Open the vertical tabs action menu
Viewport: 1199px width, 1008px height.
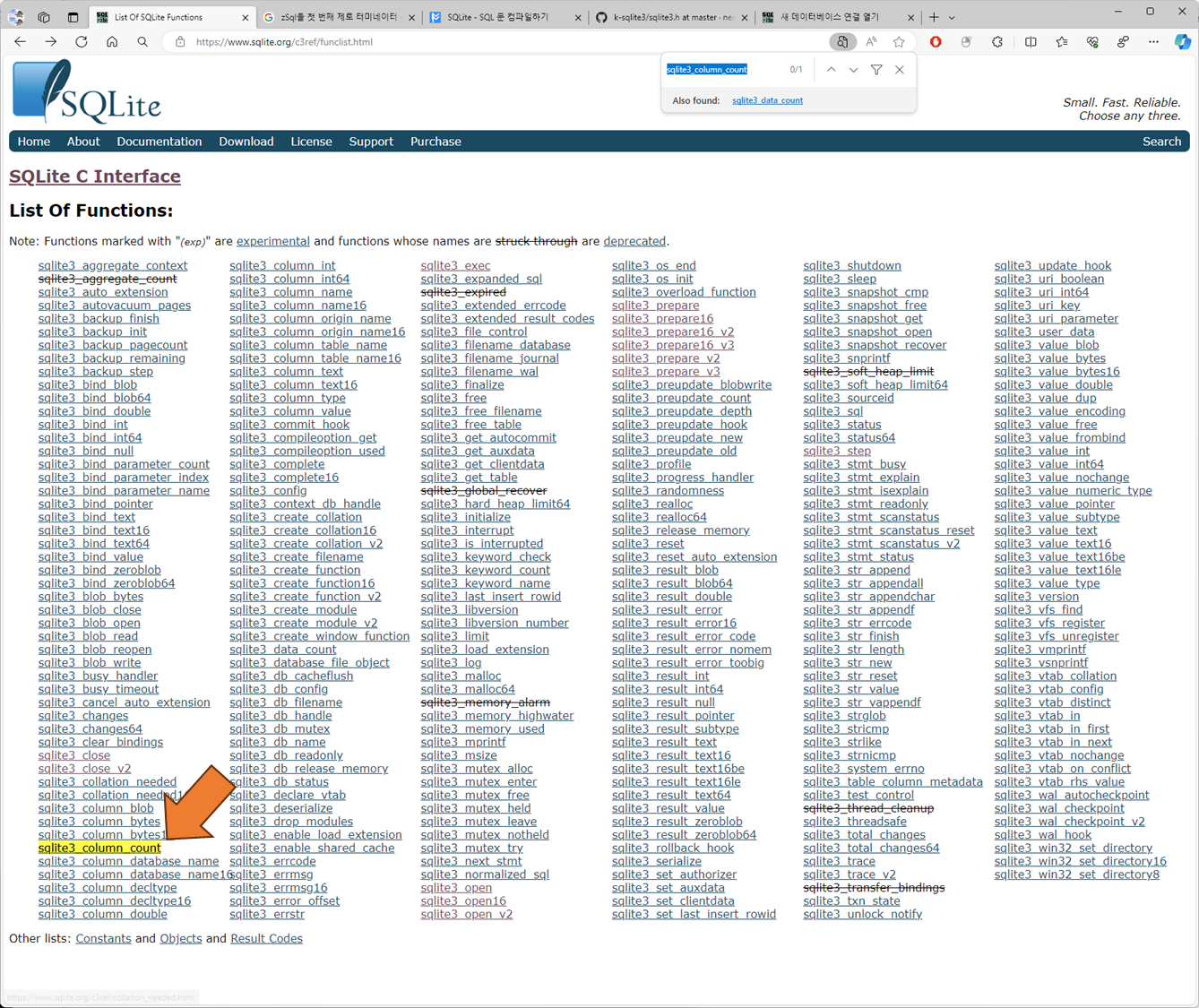click(73, 17)
